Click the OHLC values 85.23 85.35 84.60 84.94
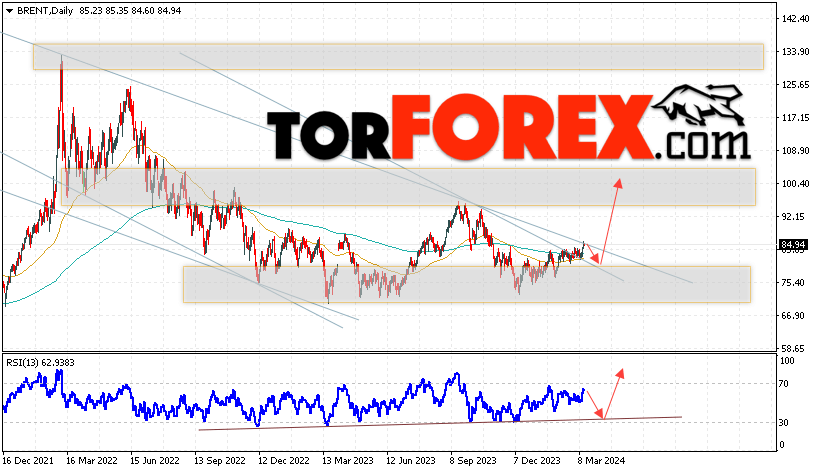This screenshot has height=472, width=816. pos(131,10)
